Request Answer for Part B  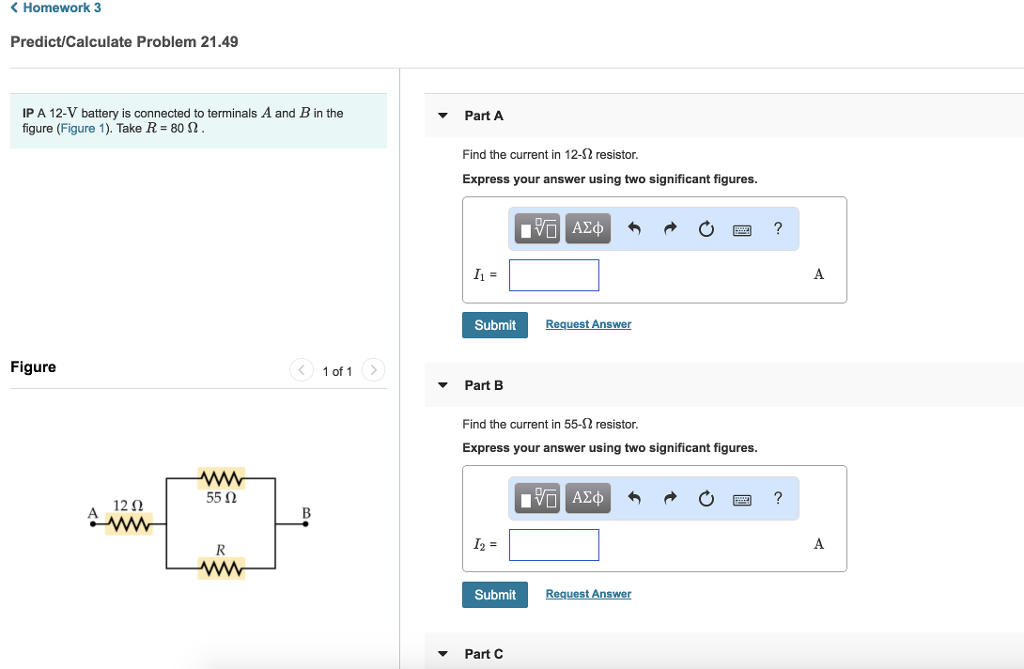tap(587, 593)
